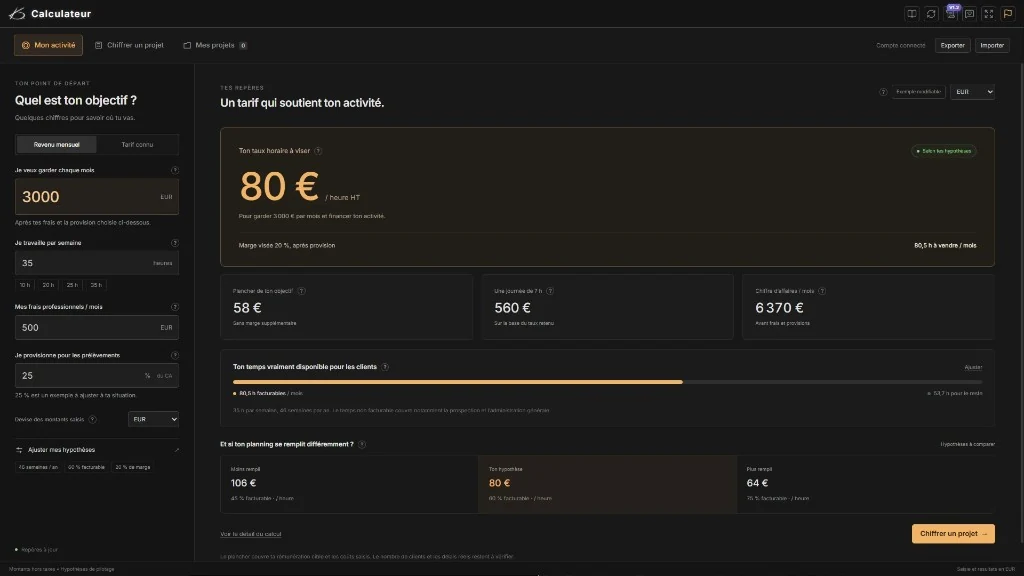Select the '10 h' weekly preset

tap(24, 285)
